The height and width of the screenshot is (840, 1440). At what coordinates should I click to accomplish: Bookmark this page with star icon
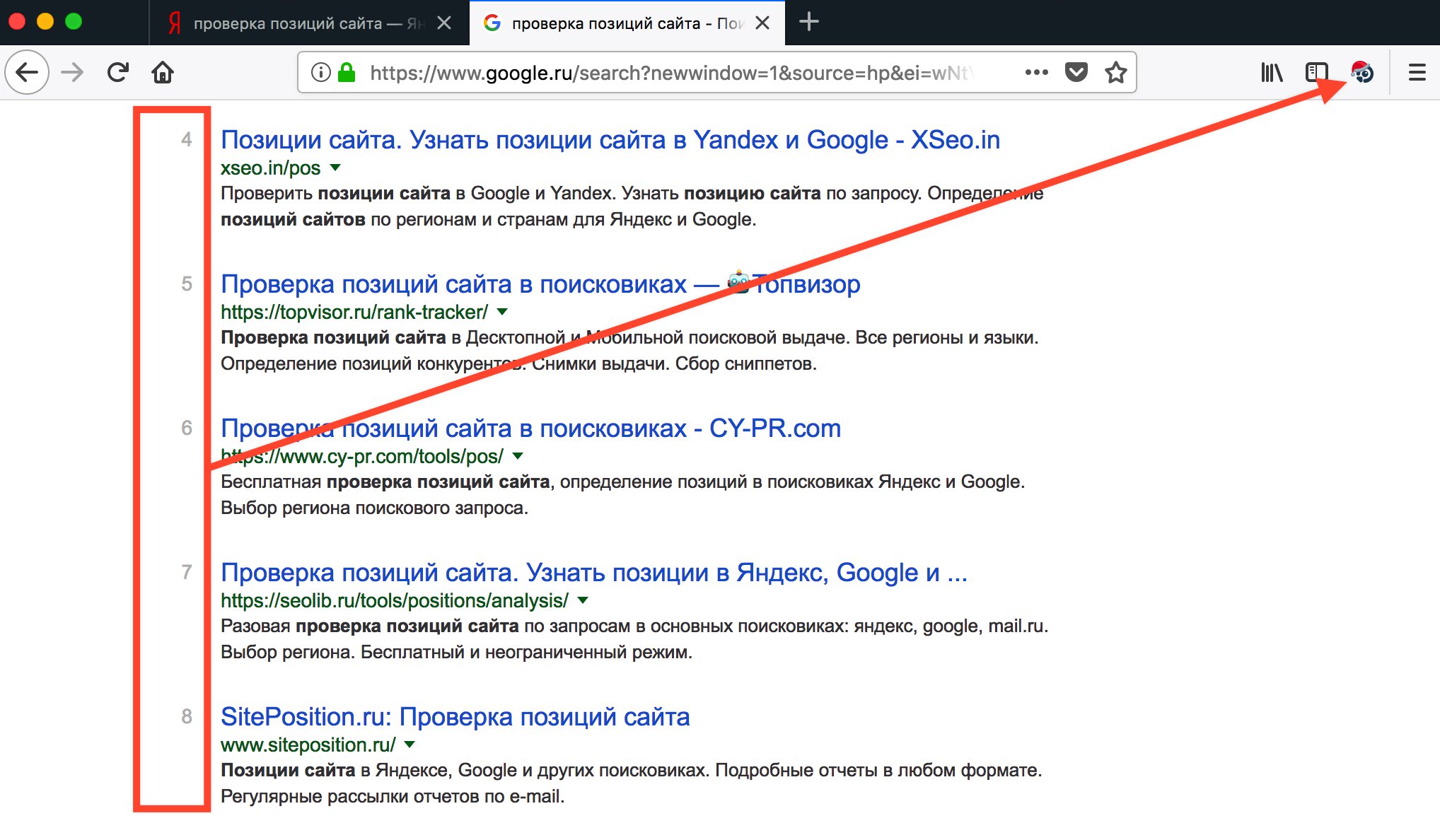coord(1115,72)
